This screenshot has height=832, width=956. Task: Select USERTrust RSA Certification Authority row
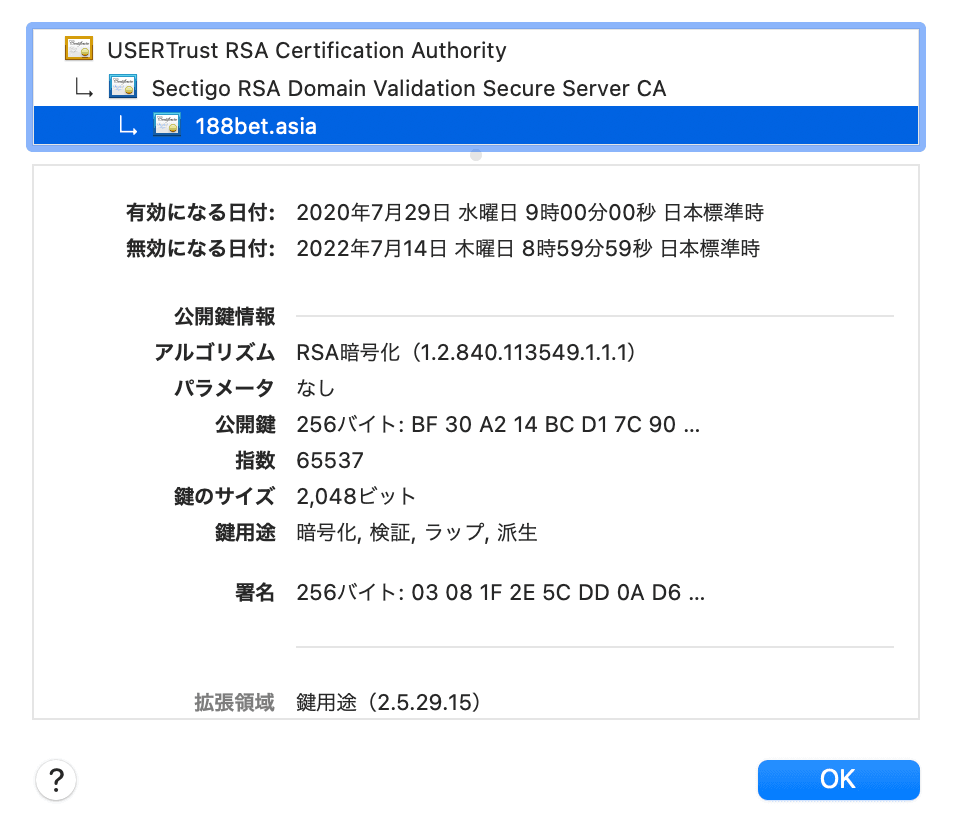coord(476,50)
